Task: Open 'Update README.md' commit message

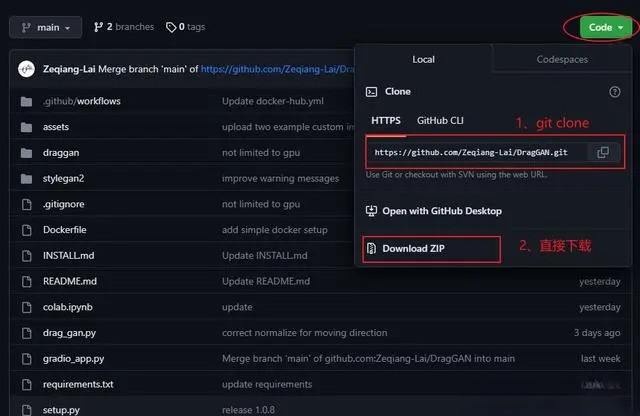Action: point(266,281)
